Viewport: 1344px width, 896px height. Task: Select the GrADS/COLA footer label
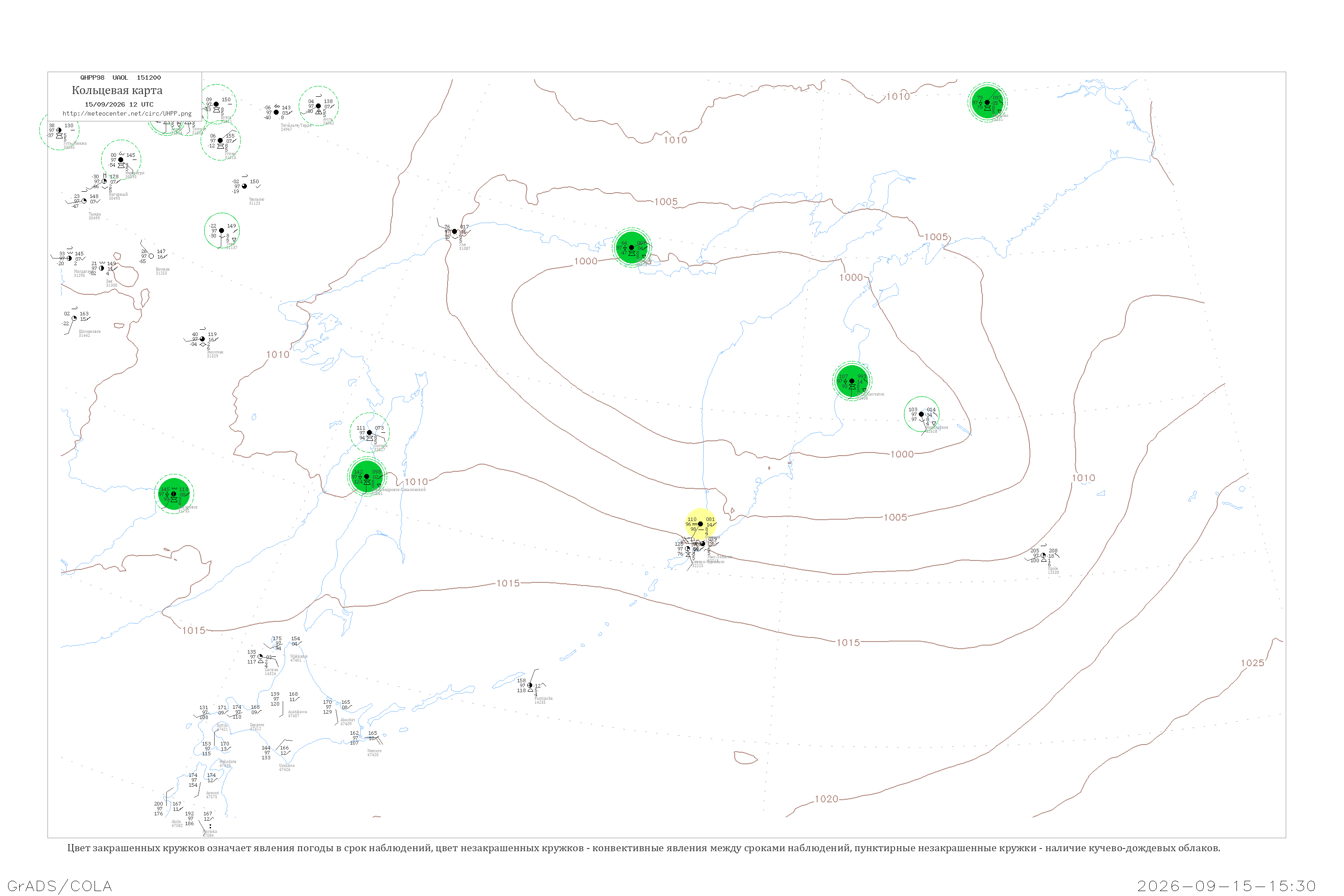pyautogui.click(x=60, y=886)
